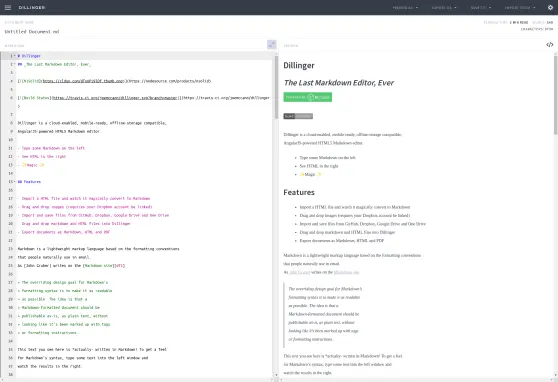This screenshot has height=382, width=558.
Task: Click the word count statistic
Action: [x=543, y=22]
